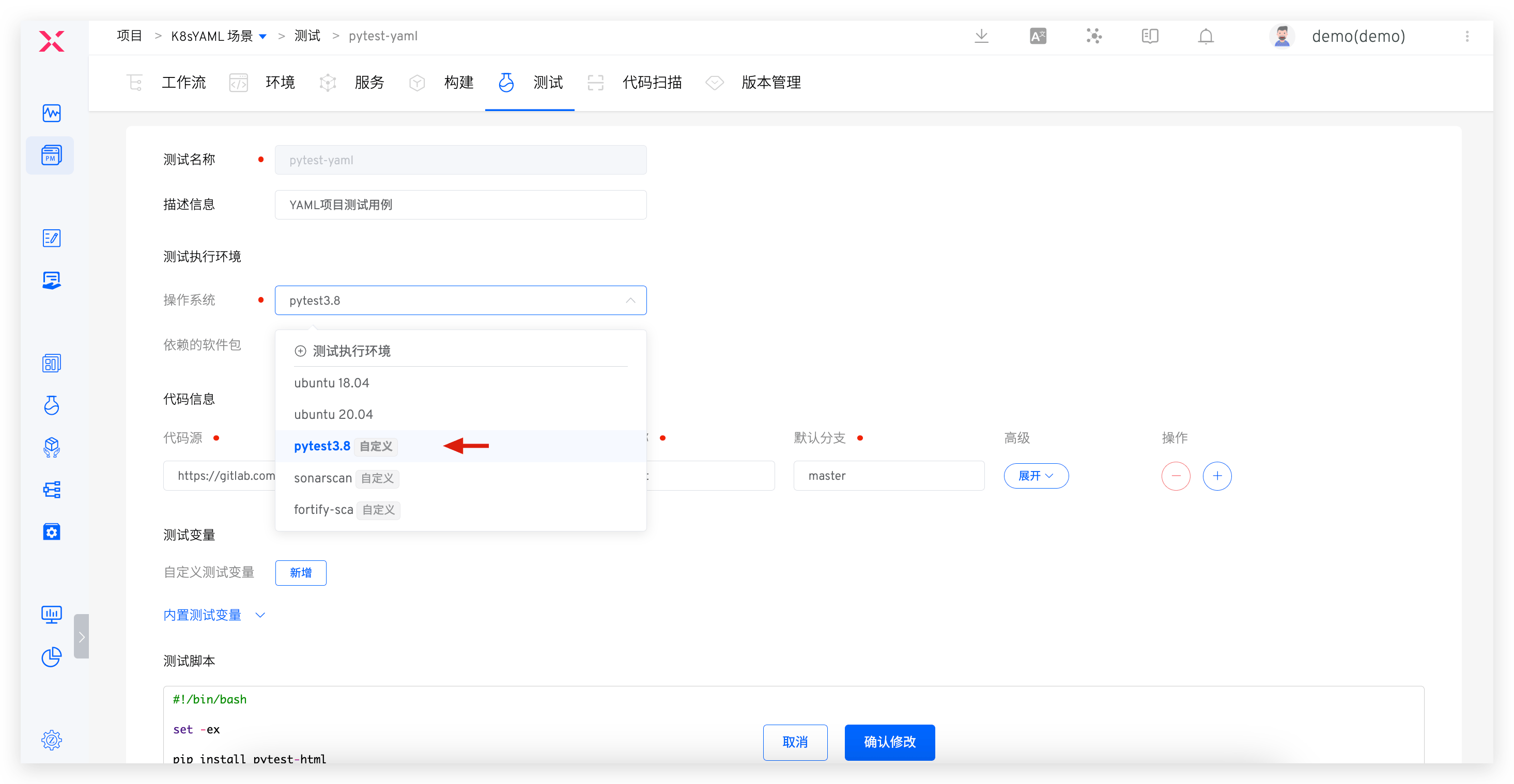1514x784 pixels.
Task: Click the 描述信息 input field
Action: (x=460, y=205)
